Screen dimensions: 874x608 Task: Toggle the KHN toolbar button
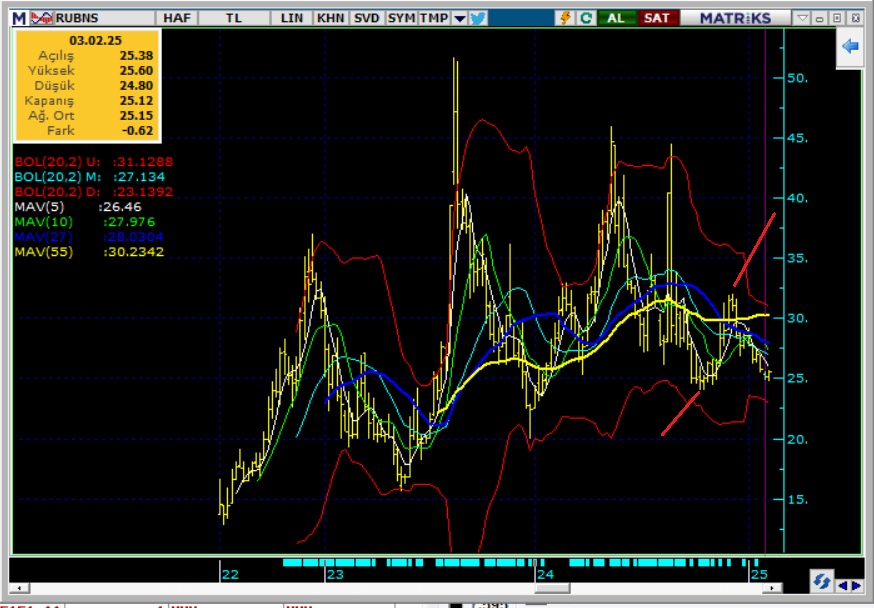(331, 18)
